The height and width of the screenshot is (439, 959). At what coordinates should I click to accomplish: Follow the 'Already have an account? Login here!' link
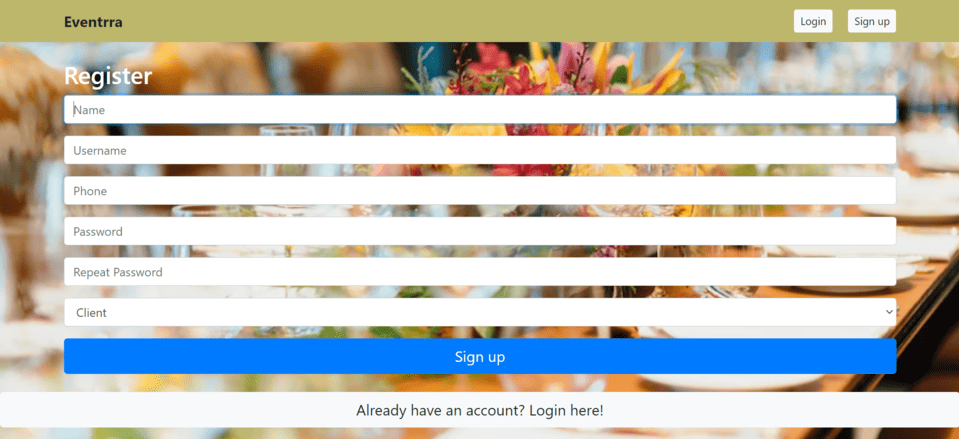point(480,410)
